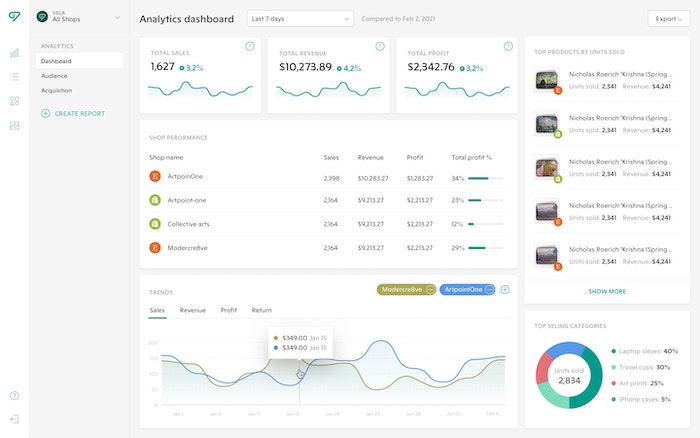Open the shapes grid sidebar icon
The height and width of the screenshot is (438, 700).
[14, 101]
